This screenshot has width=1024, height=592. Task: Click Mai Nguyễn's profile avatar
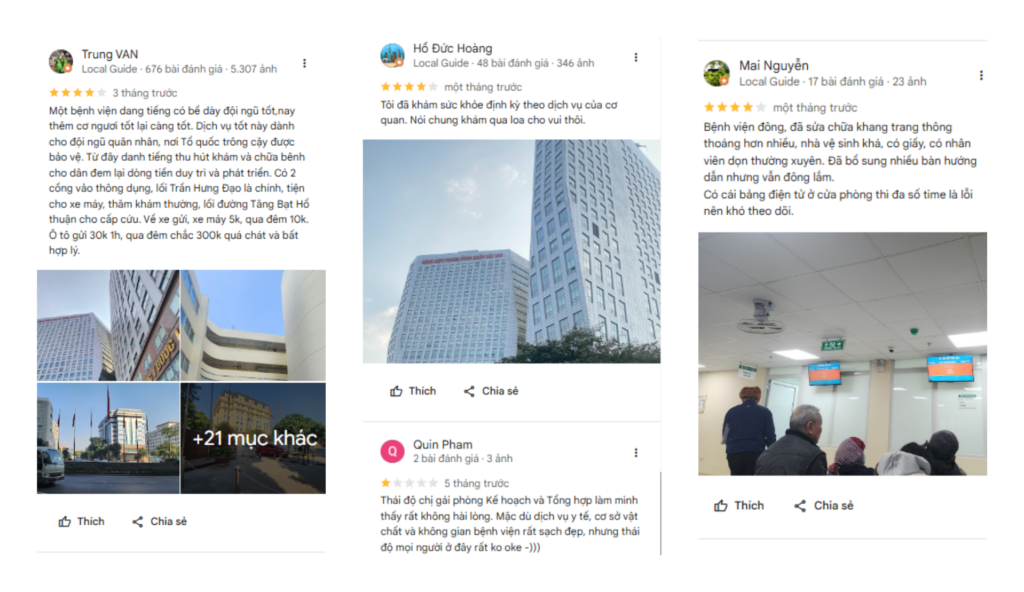pos(716,73)
